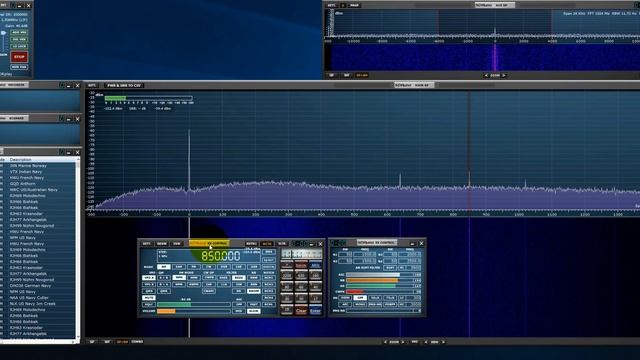The image size is (640, 360).
Task: Stop the radio with the red STOP button
Action: click(x=19, y=57)
